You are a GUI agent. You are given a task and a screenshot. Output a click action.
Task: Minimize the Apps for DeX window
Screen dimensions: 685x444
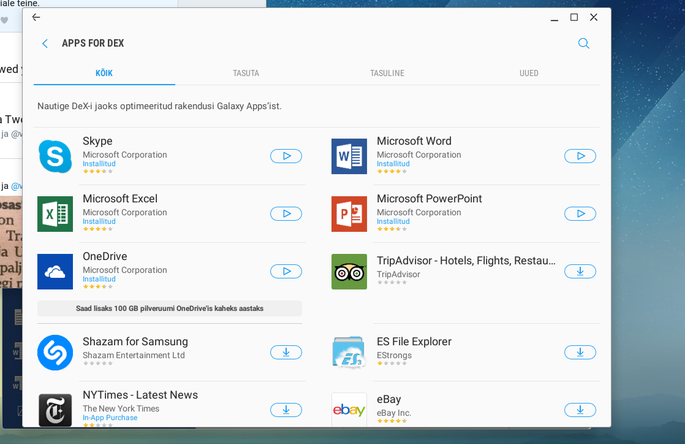point(554,19)
